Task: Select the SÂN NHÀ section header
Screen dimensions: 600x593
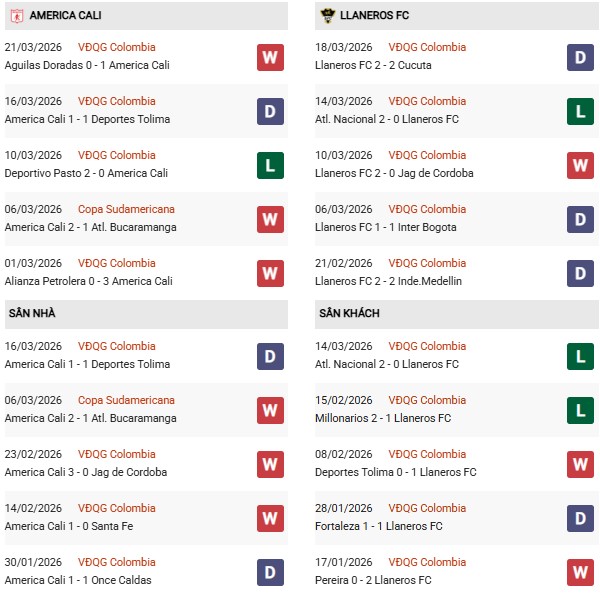Action: [x=32, y=313]
